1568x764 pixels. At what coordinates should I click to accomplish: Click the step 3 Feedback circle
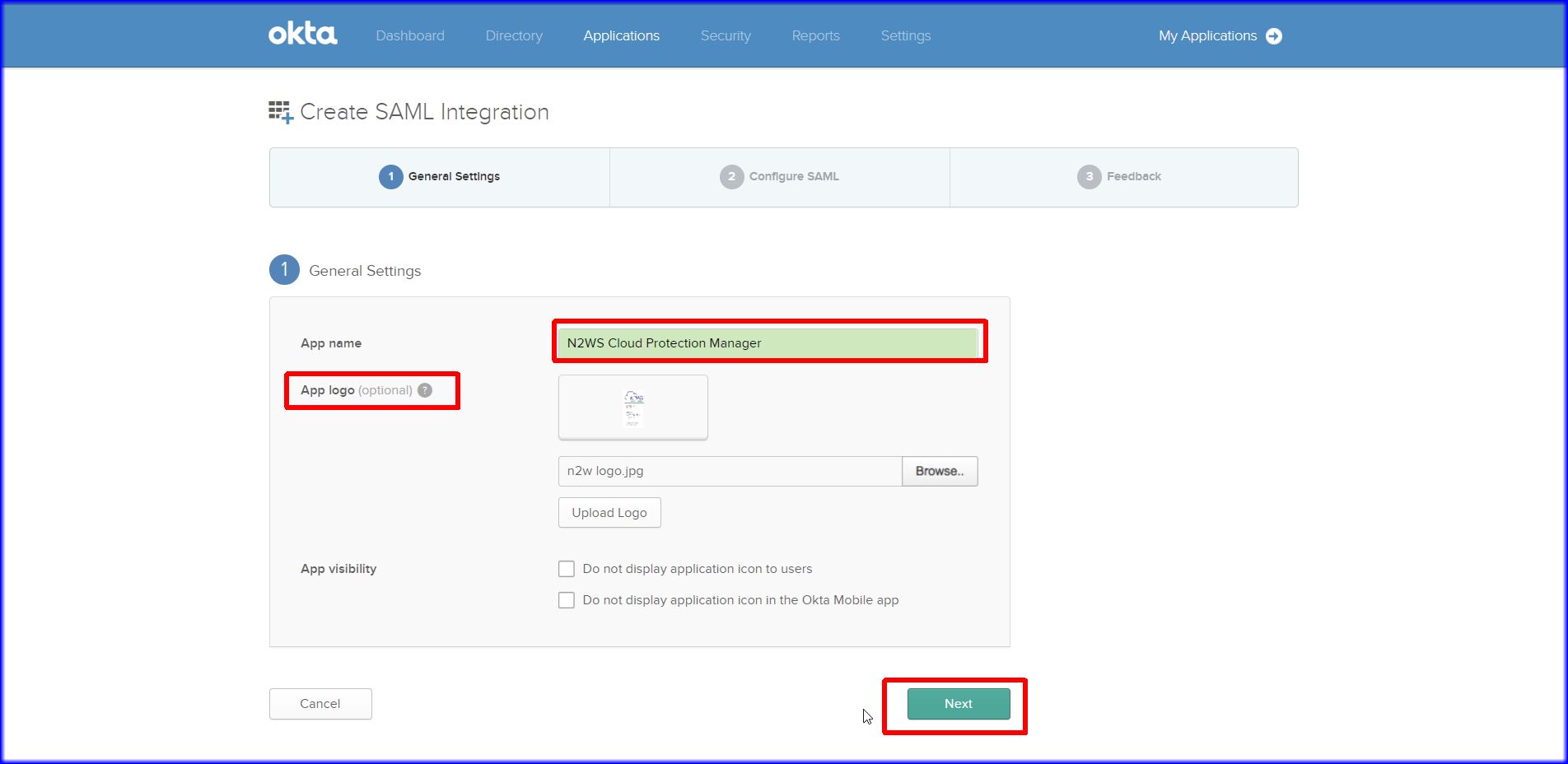click(1089, 176)
